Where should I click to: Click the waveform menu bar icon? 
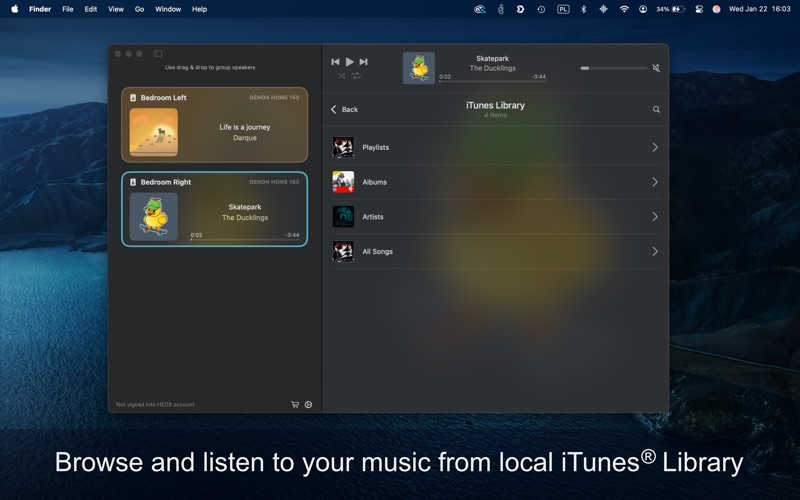(604, 9)
